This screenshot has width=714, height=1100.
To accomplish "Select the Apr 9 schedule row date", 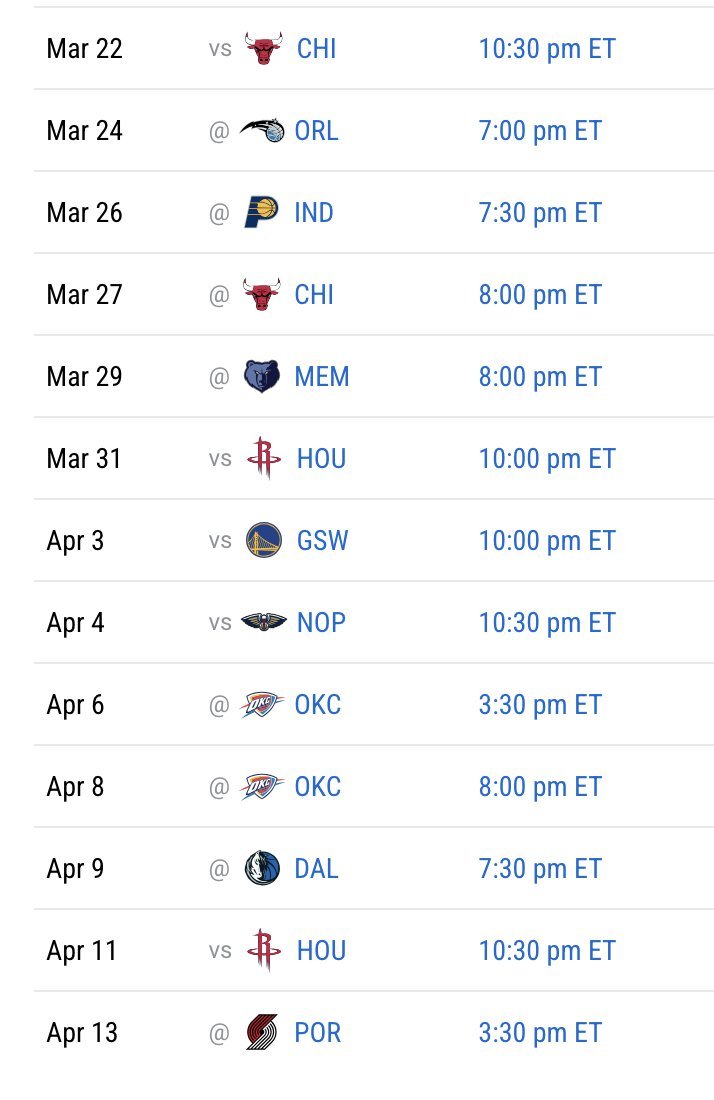I will pos(75,869).
